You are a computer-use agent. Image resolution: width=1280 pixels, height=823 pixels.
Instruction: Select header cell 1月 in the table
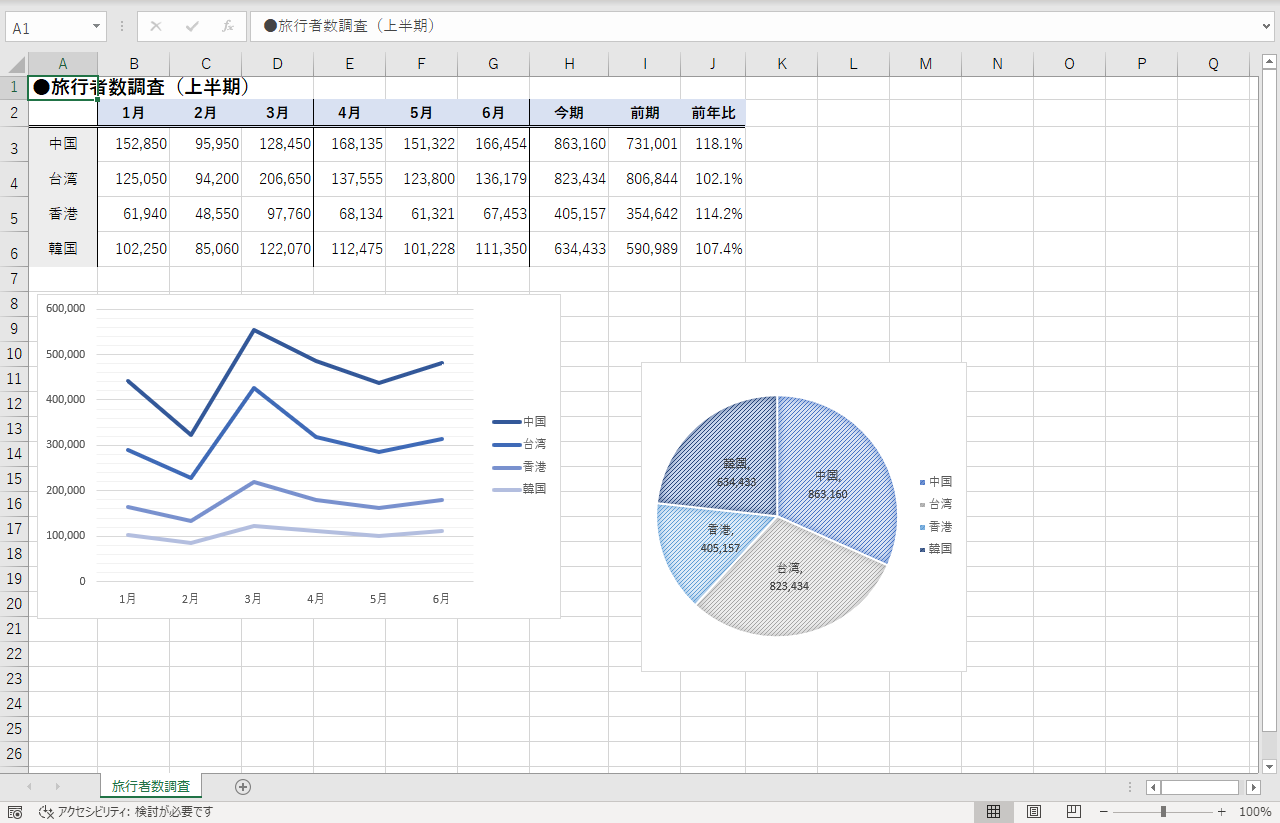click(134, 112)
